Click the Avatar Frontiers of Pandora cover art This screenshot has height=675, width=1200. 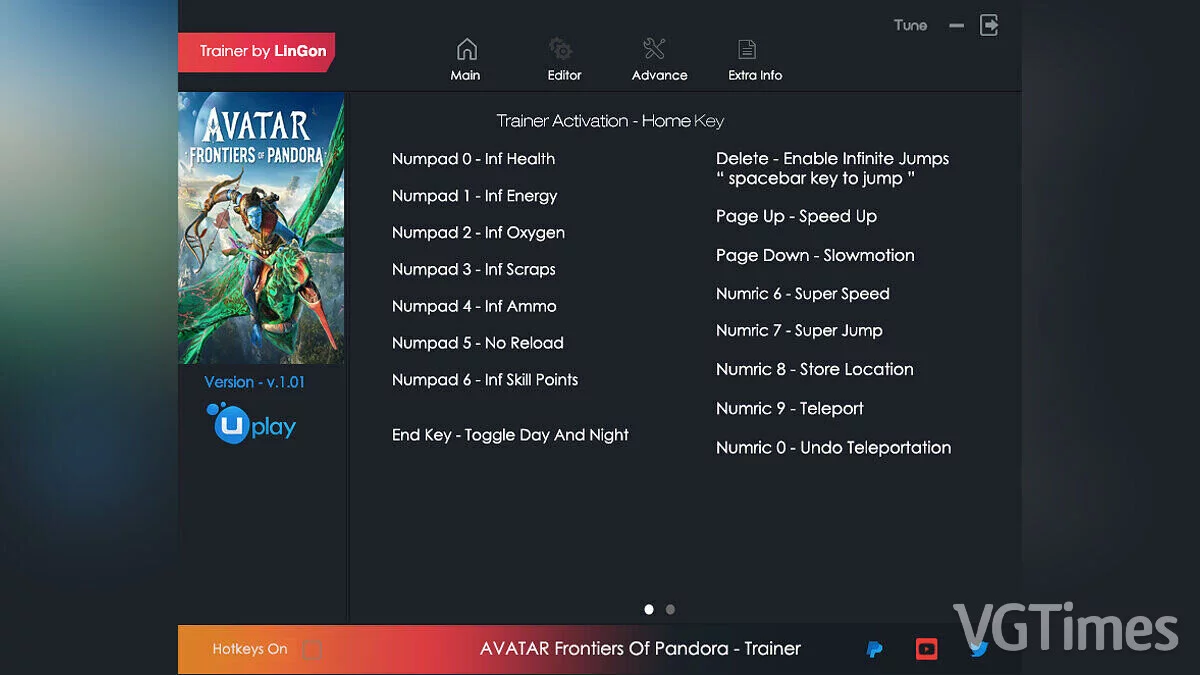click(260, 227)
